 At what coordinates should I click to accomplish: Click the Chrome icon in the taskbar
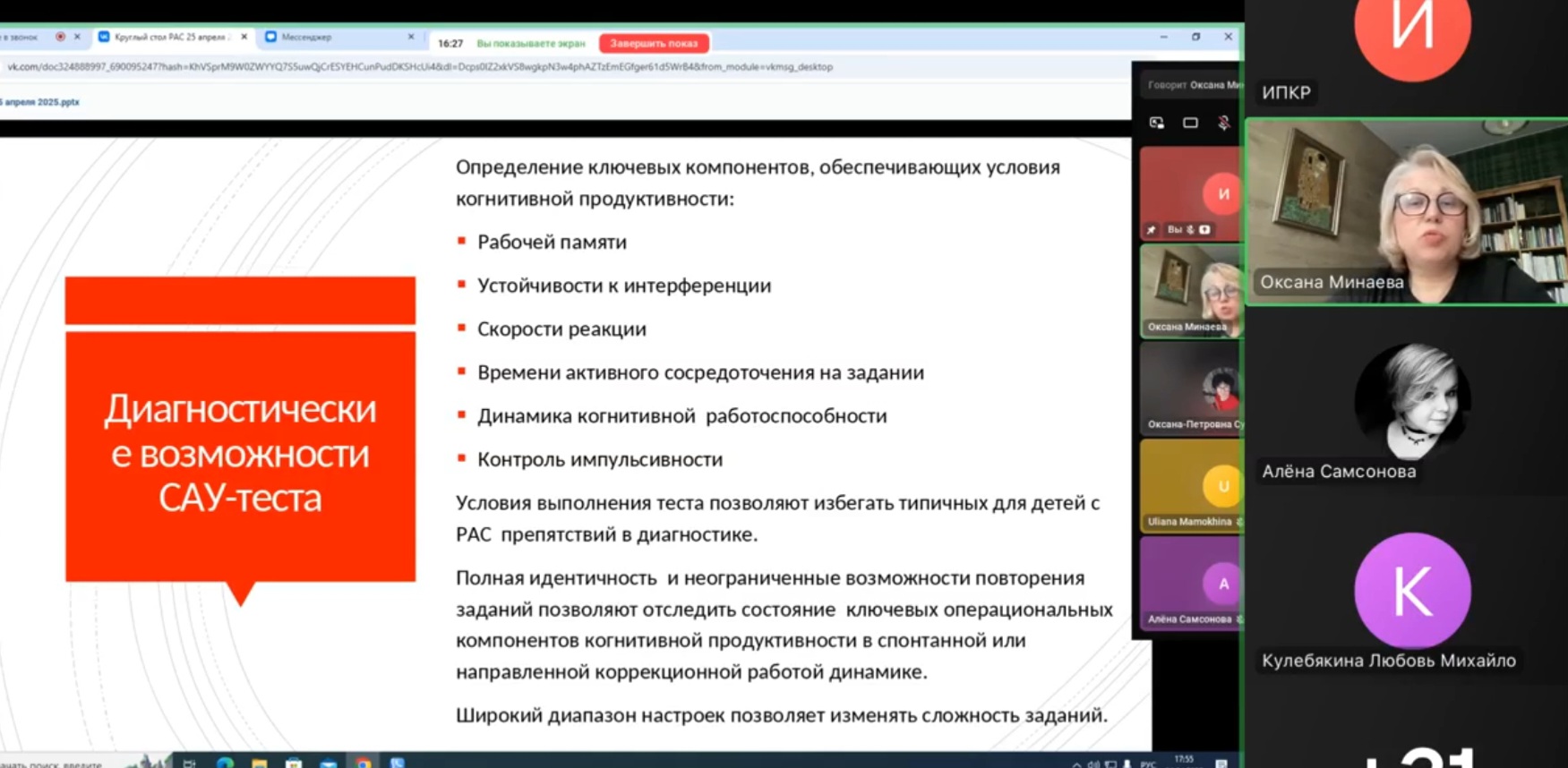[363, 764]
